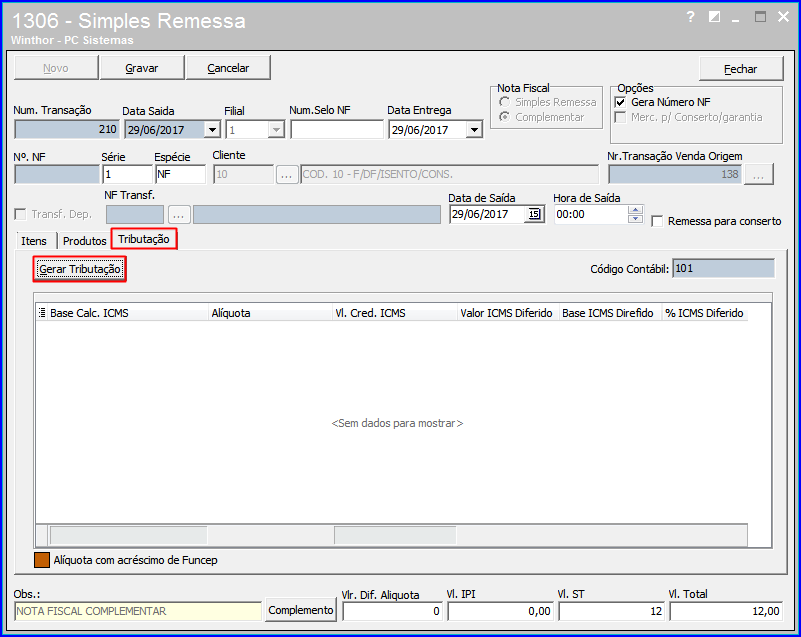Click the Hora de Saída time field

coord(592,215)
